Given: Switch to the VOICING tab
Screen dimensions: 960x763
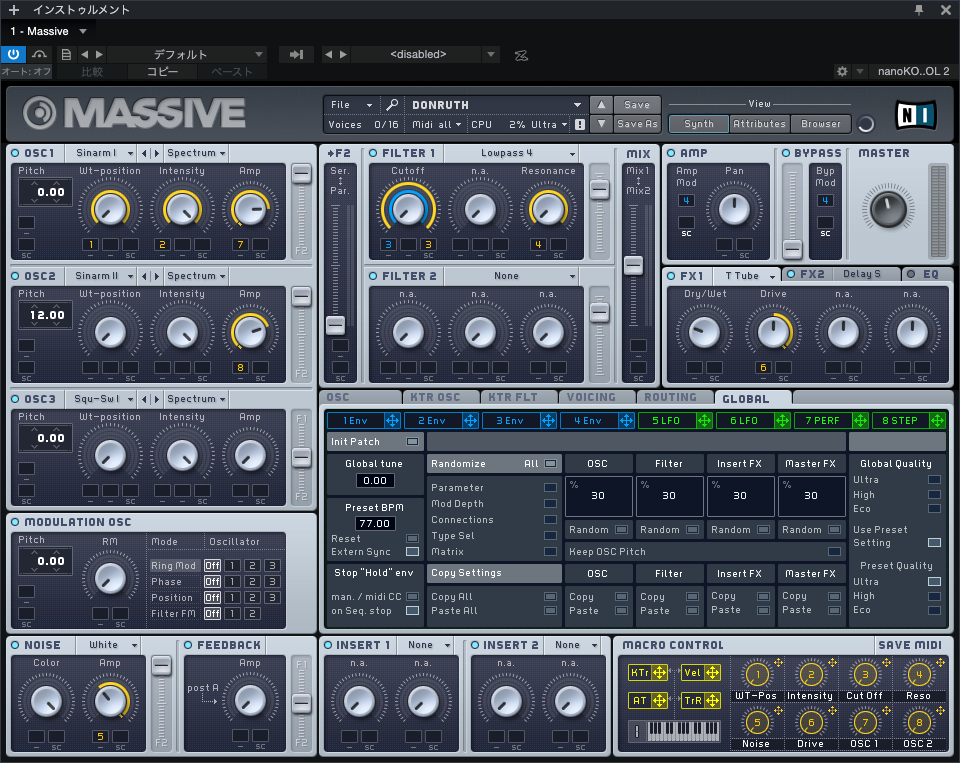Looking at the screenshot, I should pos(597,397).
